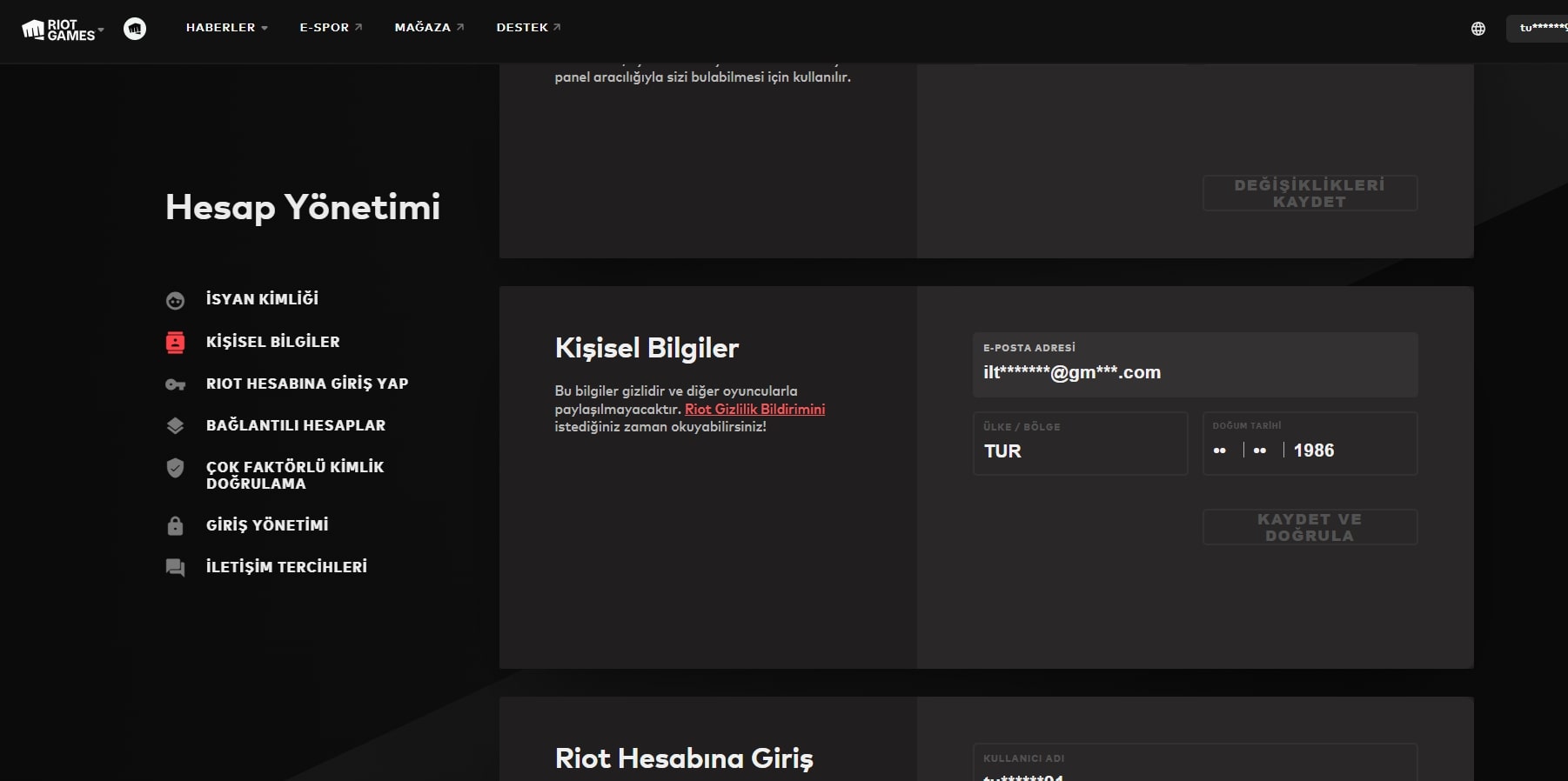Click the key icon for Riot login
Viewport: 1568px width, 781px height.
175,384
